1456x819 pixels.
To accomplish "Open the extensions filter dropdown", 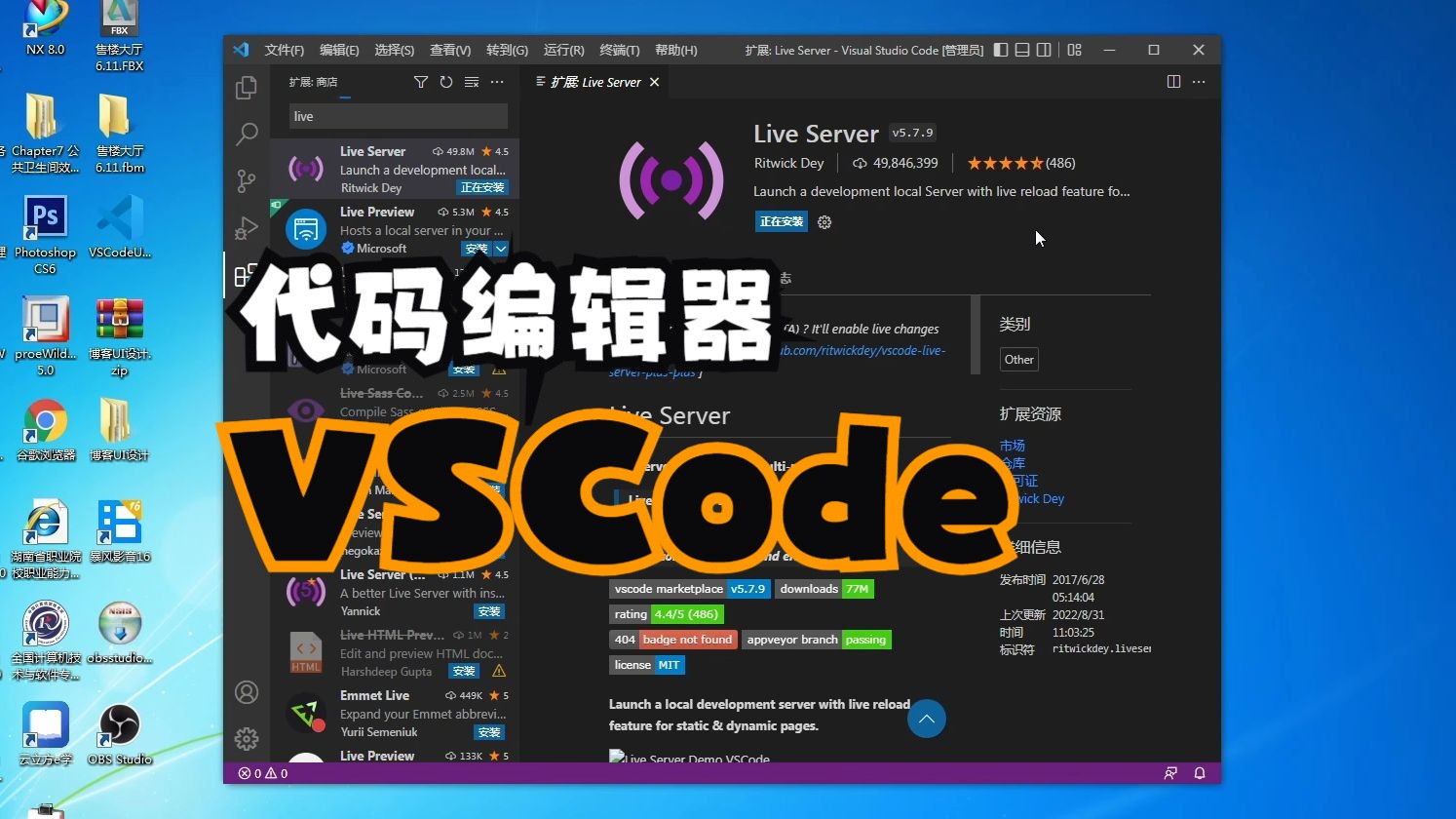I will [421, 82].
